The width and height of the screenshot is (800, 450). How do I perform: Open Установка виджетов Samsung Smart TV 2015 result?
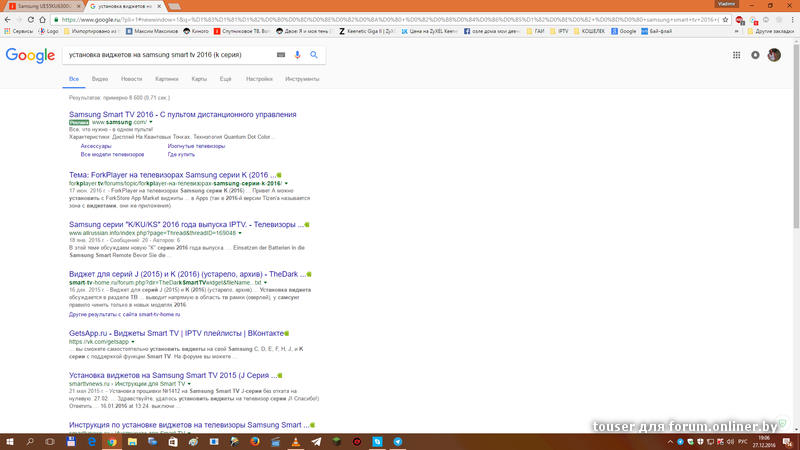pyautogui.click(x=173, y=375)
